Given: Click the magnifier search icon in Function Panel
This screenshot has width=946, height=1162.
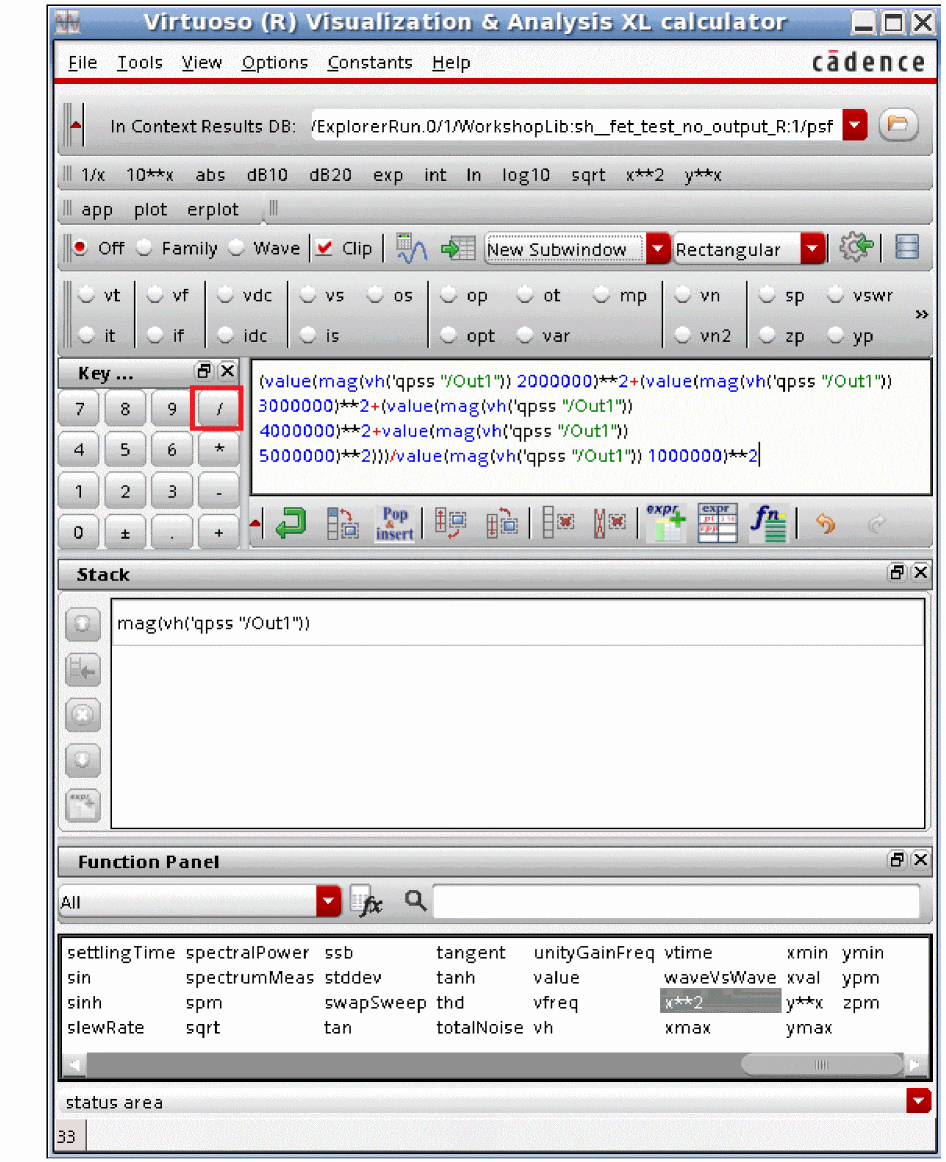Looking at the screenshot, I should (416, 900).
